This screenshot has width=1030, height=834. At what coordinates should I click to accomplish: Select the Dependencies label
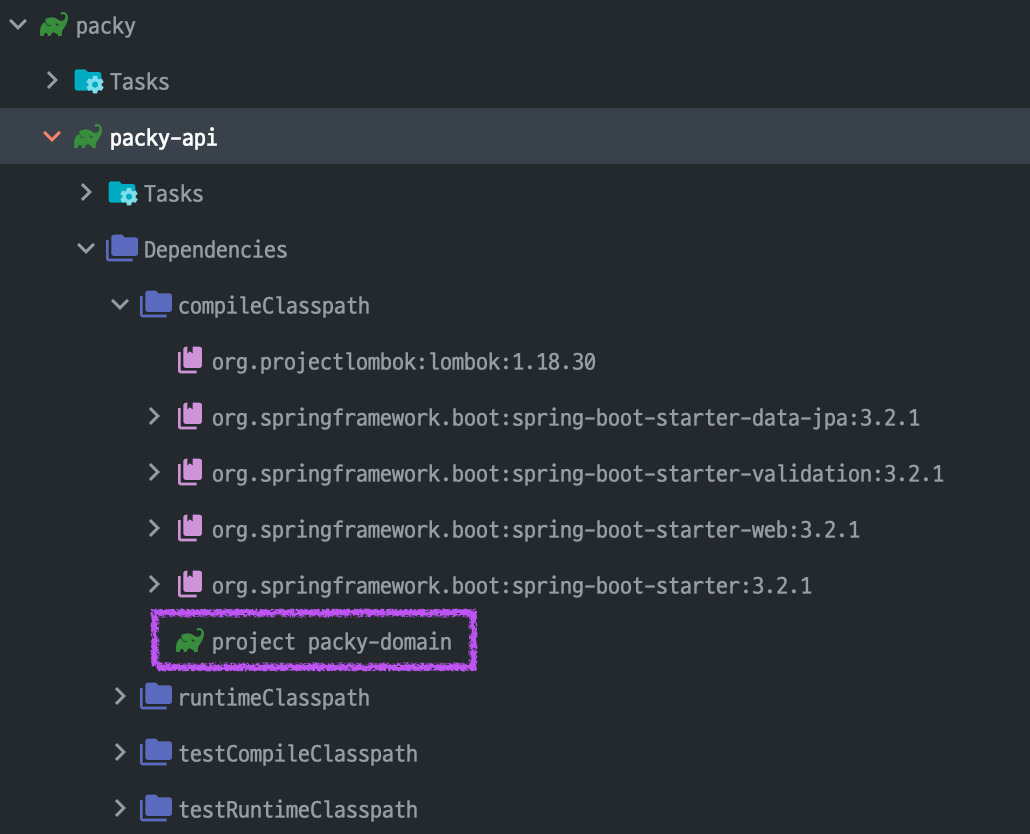[215, 250]
